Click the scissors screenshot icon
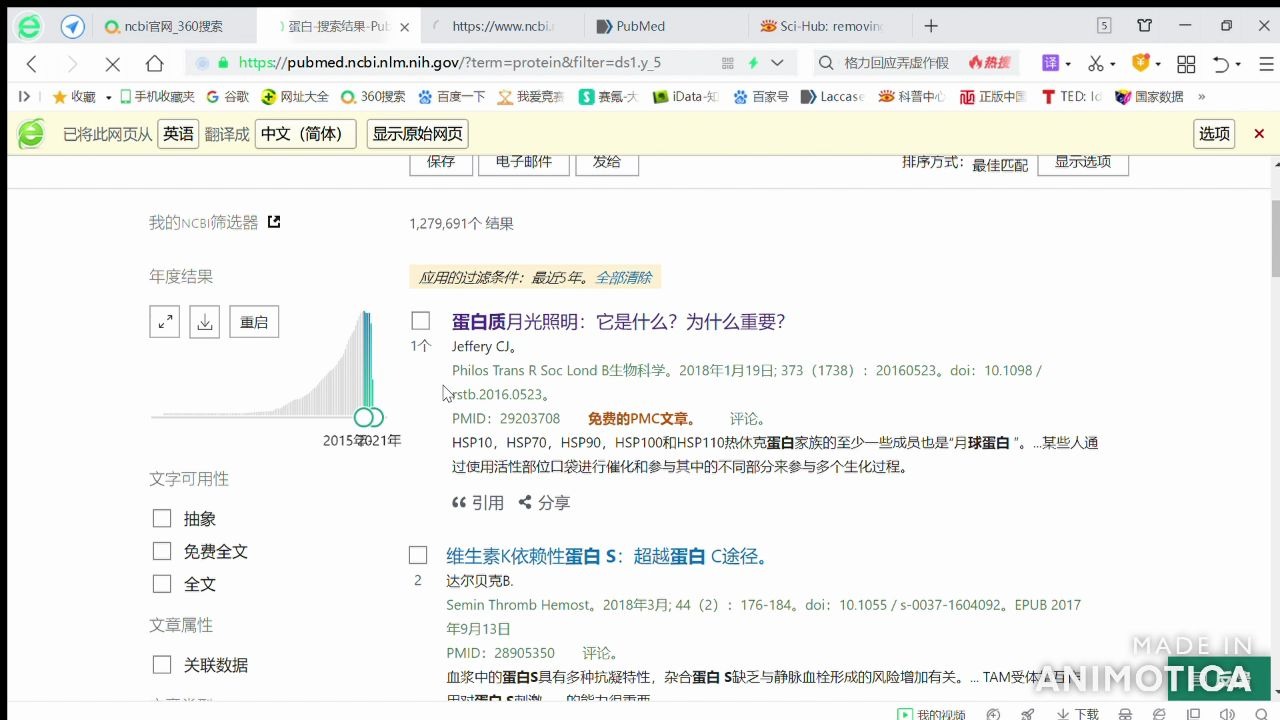The width and height of the screenshot is (1280, 720). pos(1096,63)
